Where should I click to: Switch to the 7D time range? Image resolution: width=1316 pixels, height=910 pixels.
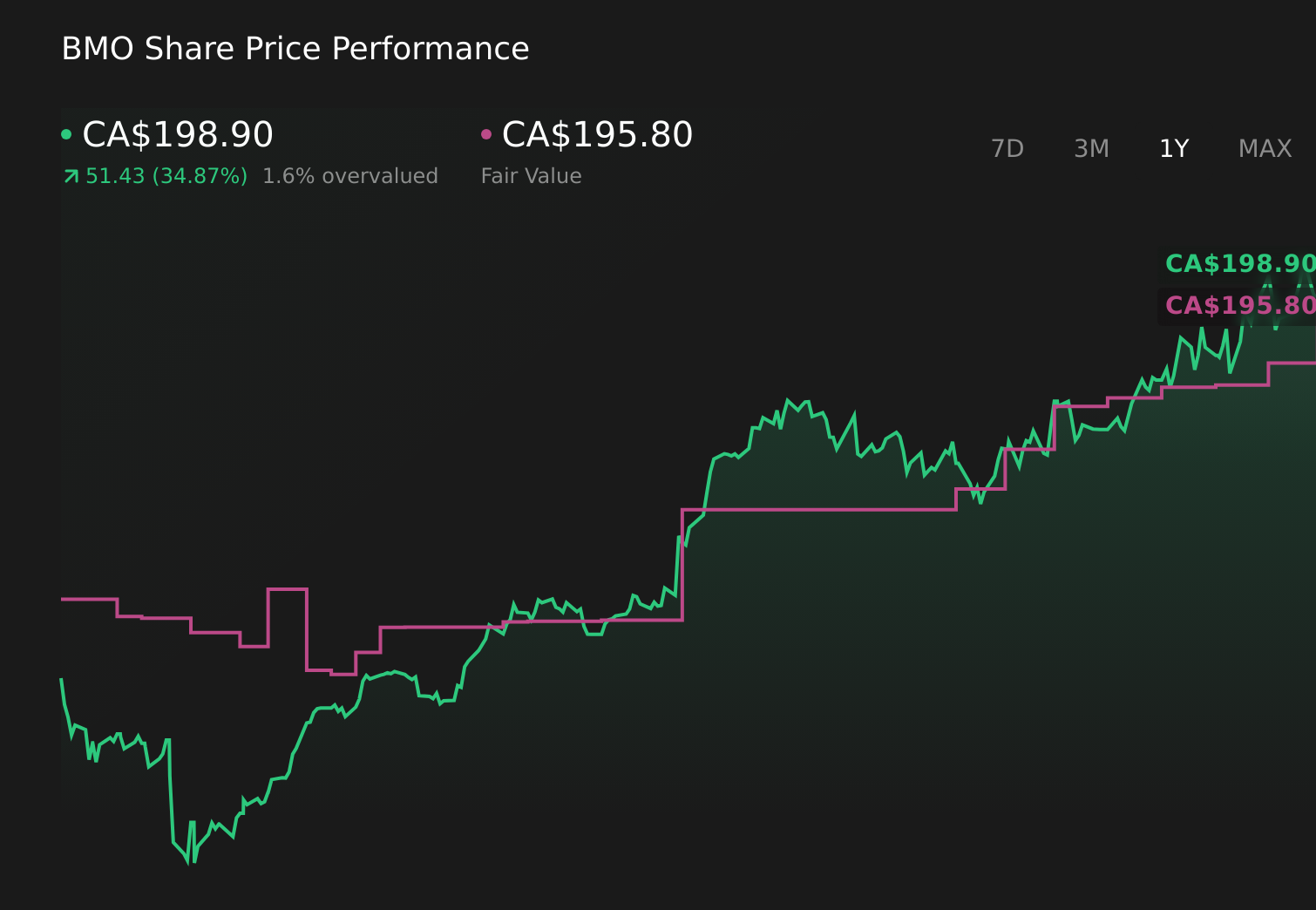(x=1007, y=148)
